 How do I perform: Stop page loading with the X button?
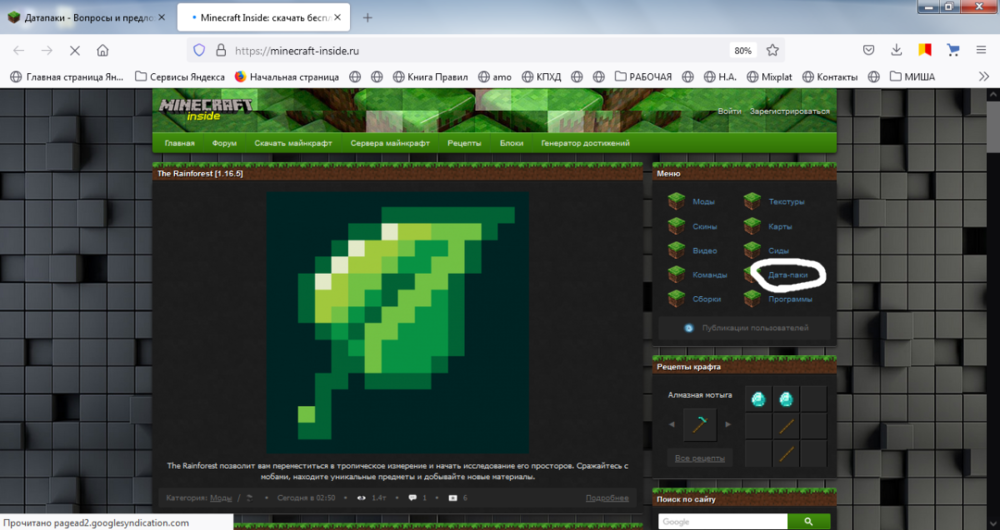(x=75, y=50)
